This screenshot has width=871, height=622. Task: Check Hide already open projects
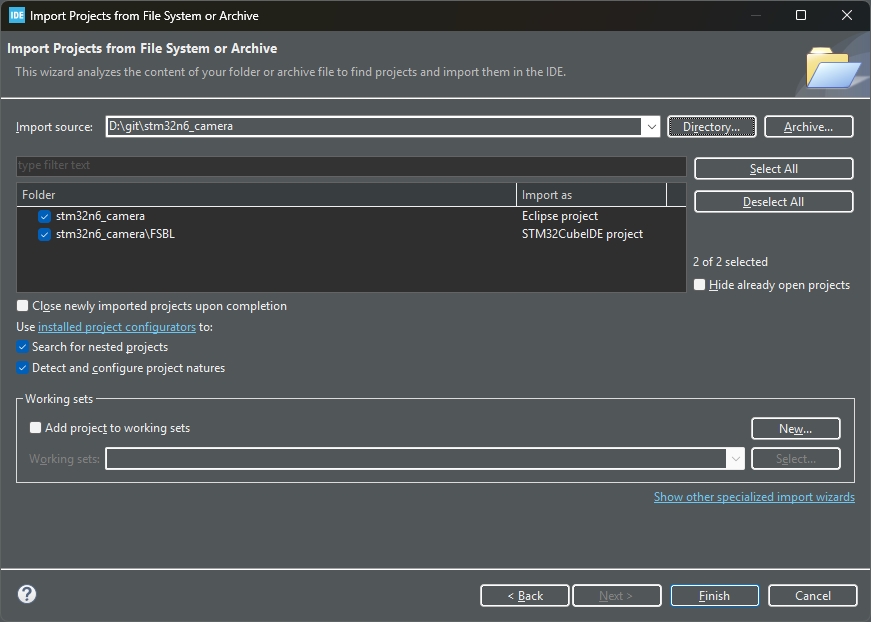click(700, 285)
